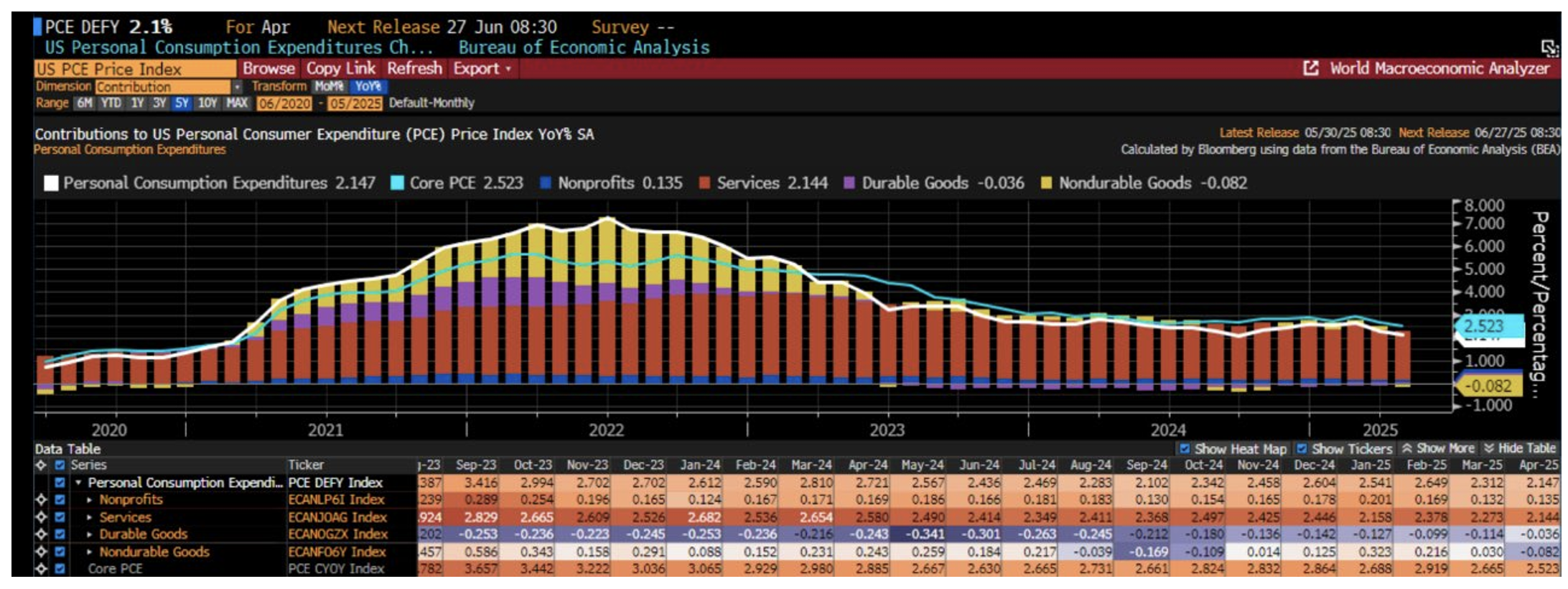Screen dimensions: 1568x589
Task: Uncheck the Show Heat Map checkbox
Action: [x=1184, y=449]
